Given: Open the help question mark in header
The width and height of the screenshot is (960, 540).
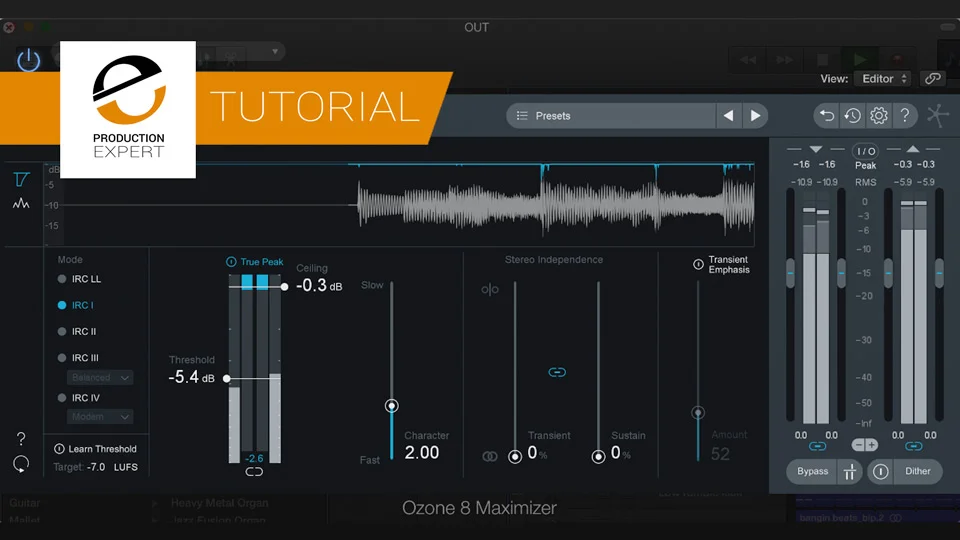Looking at the screenshot, I should click(x=905, y=116).
